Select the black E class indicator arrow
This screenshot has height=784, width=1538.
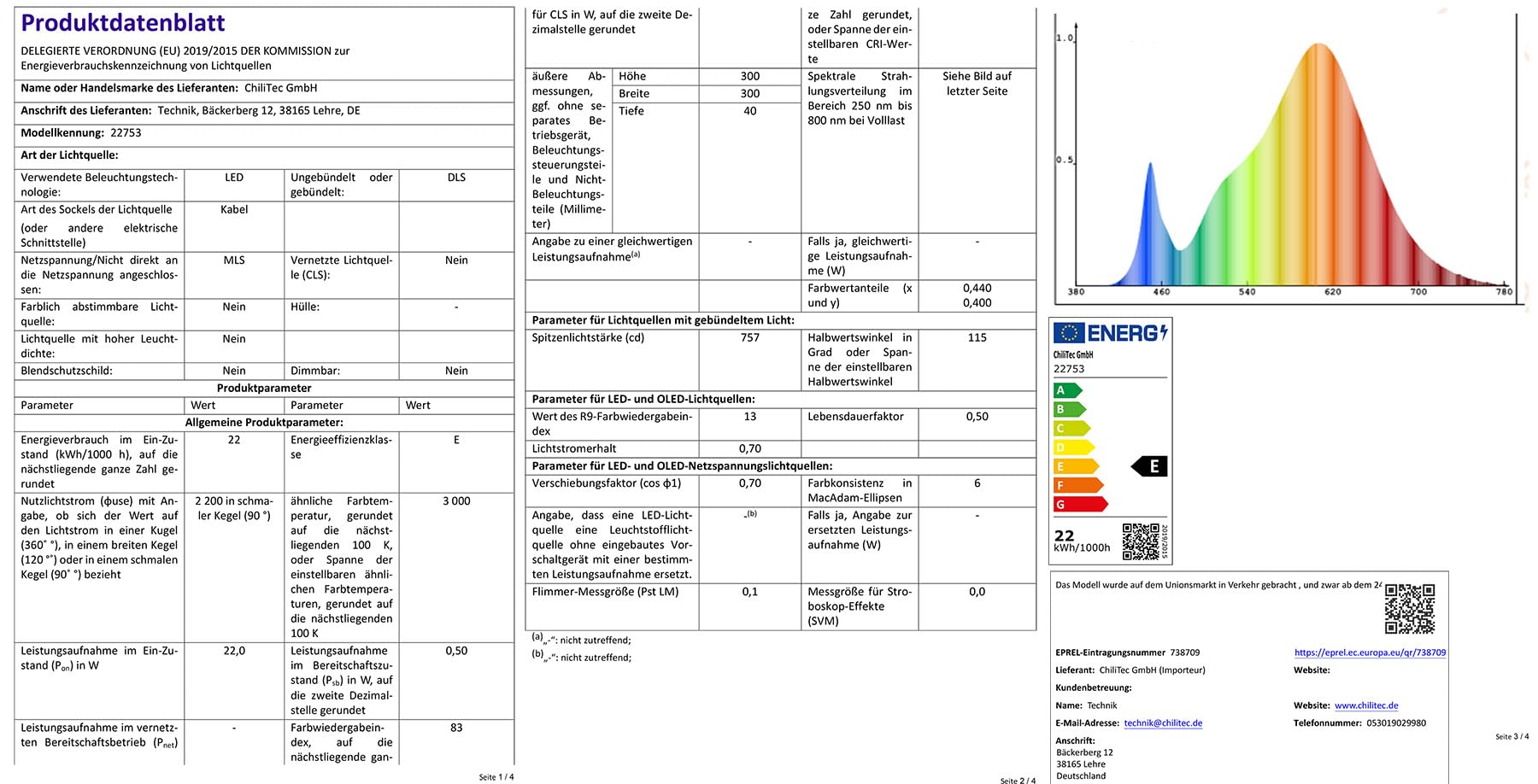1149,466
